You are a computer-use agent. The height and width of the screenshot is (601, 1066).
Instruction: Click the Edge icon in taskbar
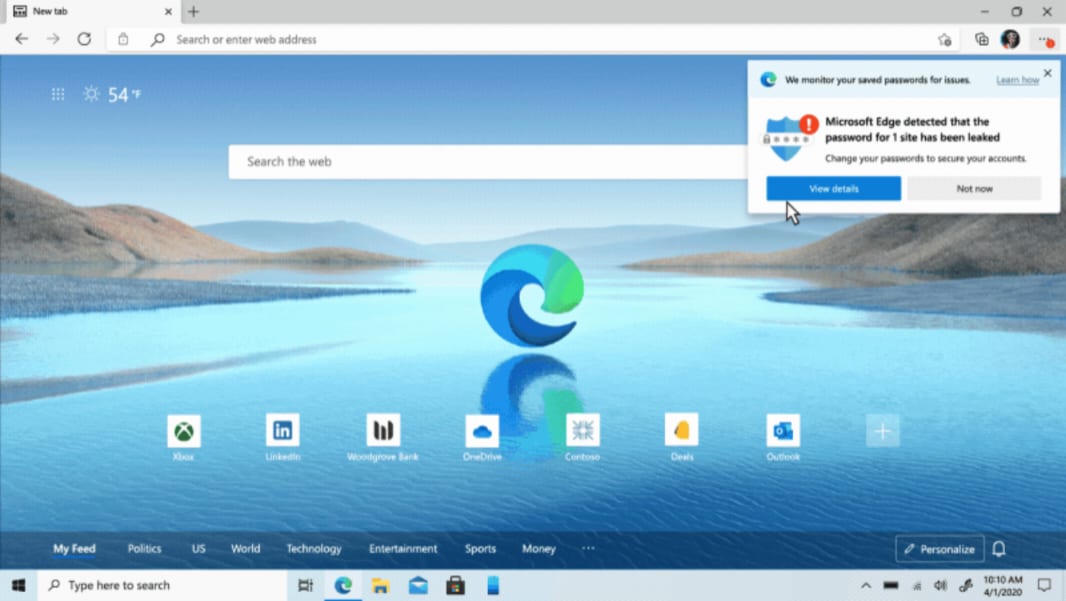tap(343, 585)
